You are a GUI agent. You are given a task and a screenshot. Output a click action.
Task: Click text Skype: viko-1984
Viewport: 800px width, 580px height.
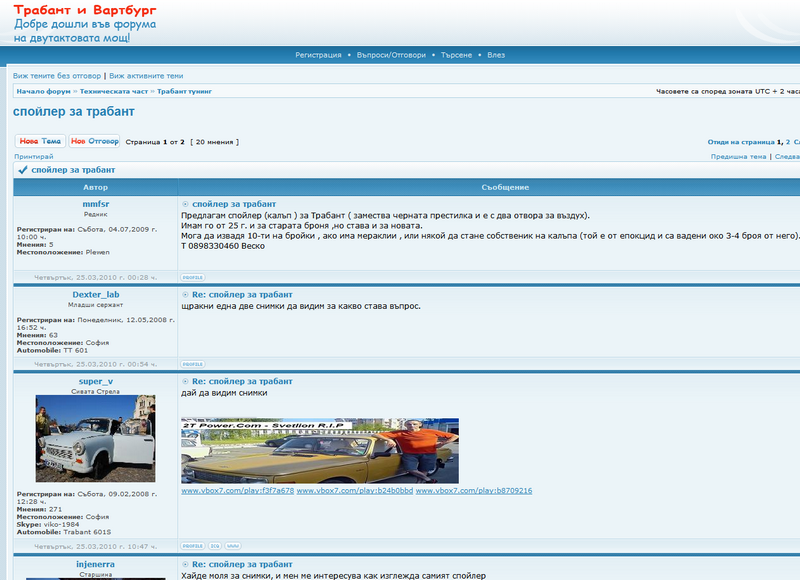click(x=48, y=524)
